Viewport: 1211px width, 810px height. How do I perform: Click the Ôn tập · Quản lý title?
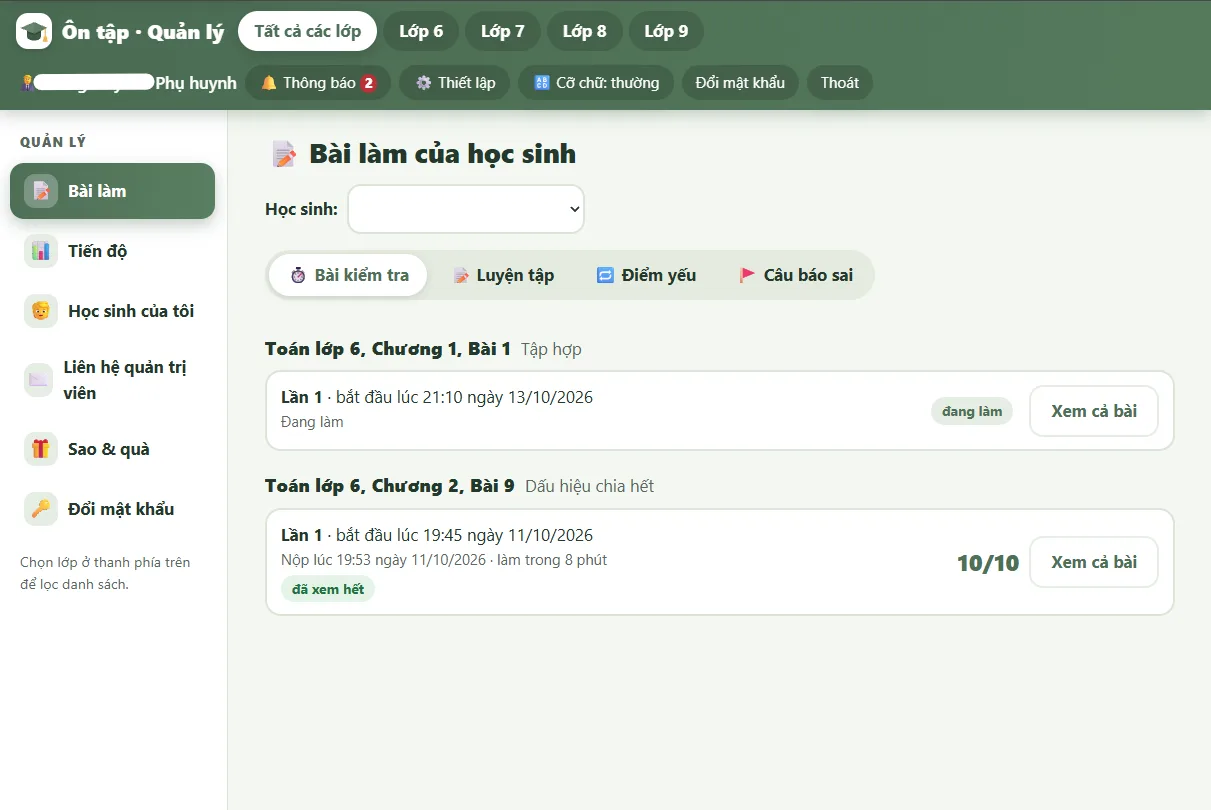click(x=143, y=32)
